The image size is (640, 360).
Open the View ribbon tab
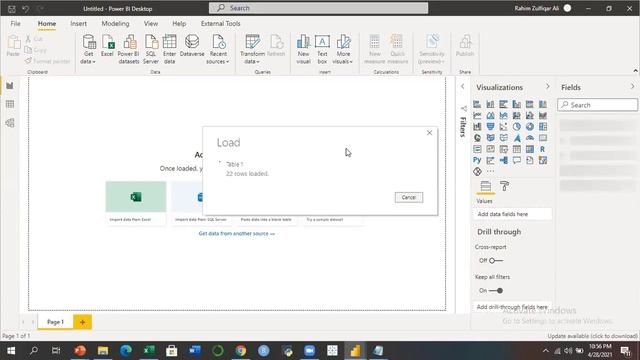click(x=151, y=24)
